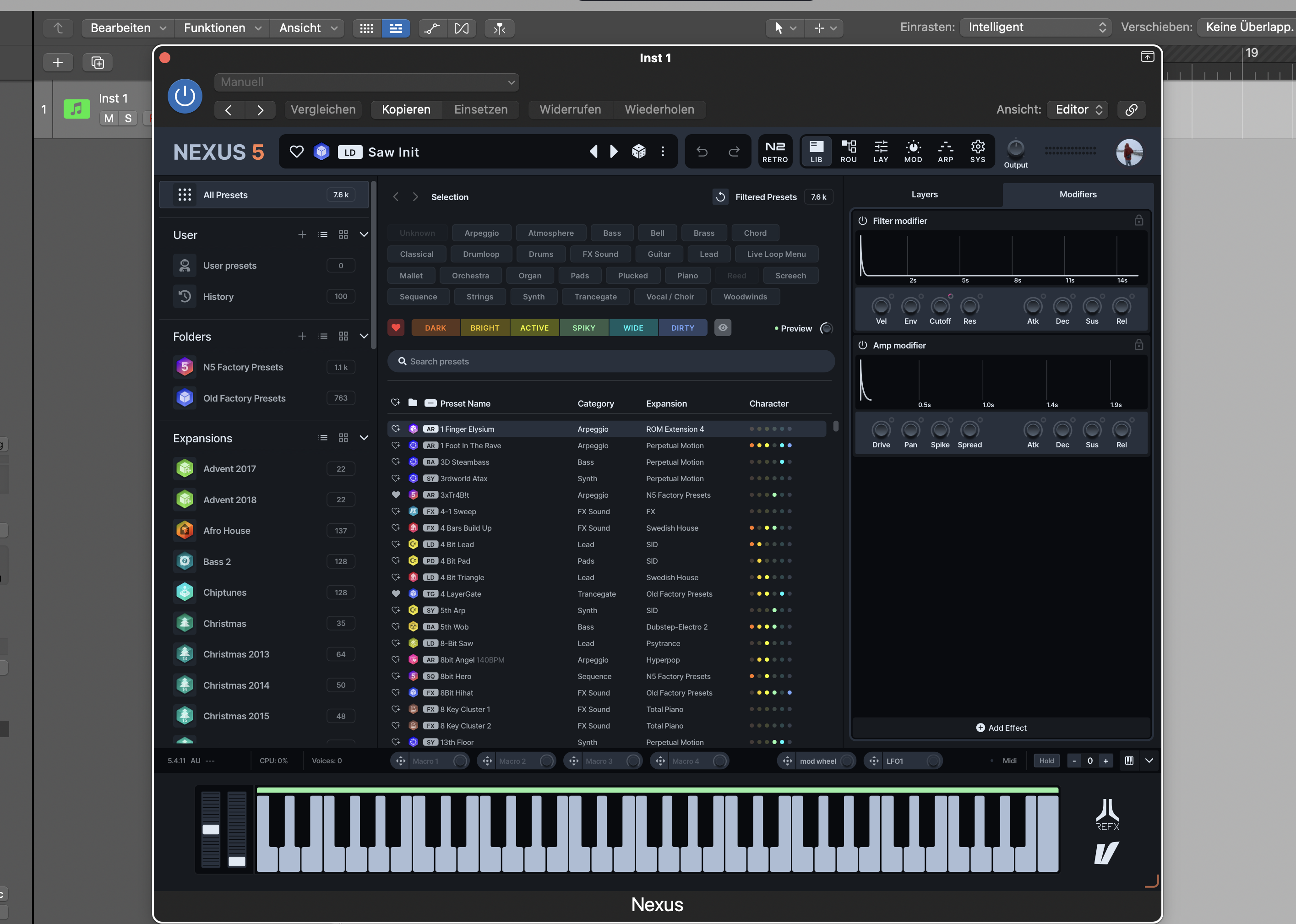Select All Presets in sidebar

point(264,195)
